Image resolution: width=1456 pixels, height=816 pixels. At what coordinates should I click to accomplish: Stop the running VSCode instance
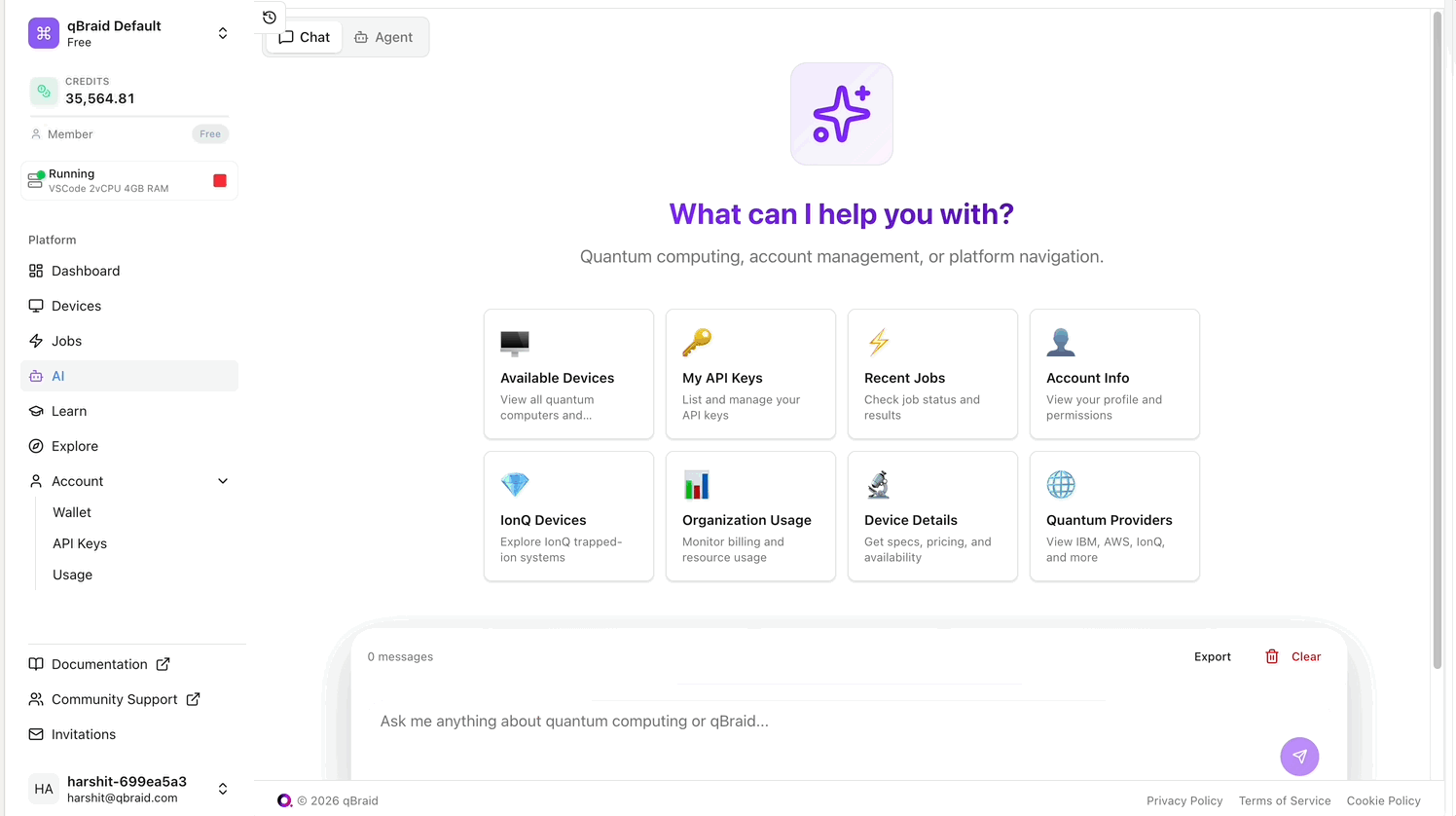pos(220,180)
